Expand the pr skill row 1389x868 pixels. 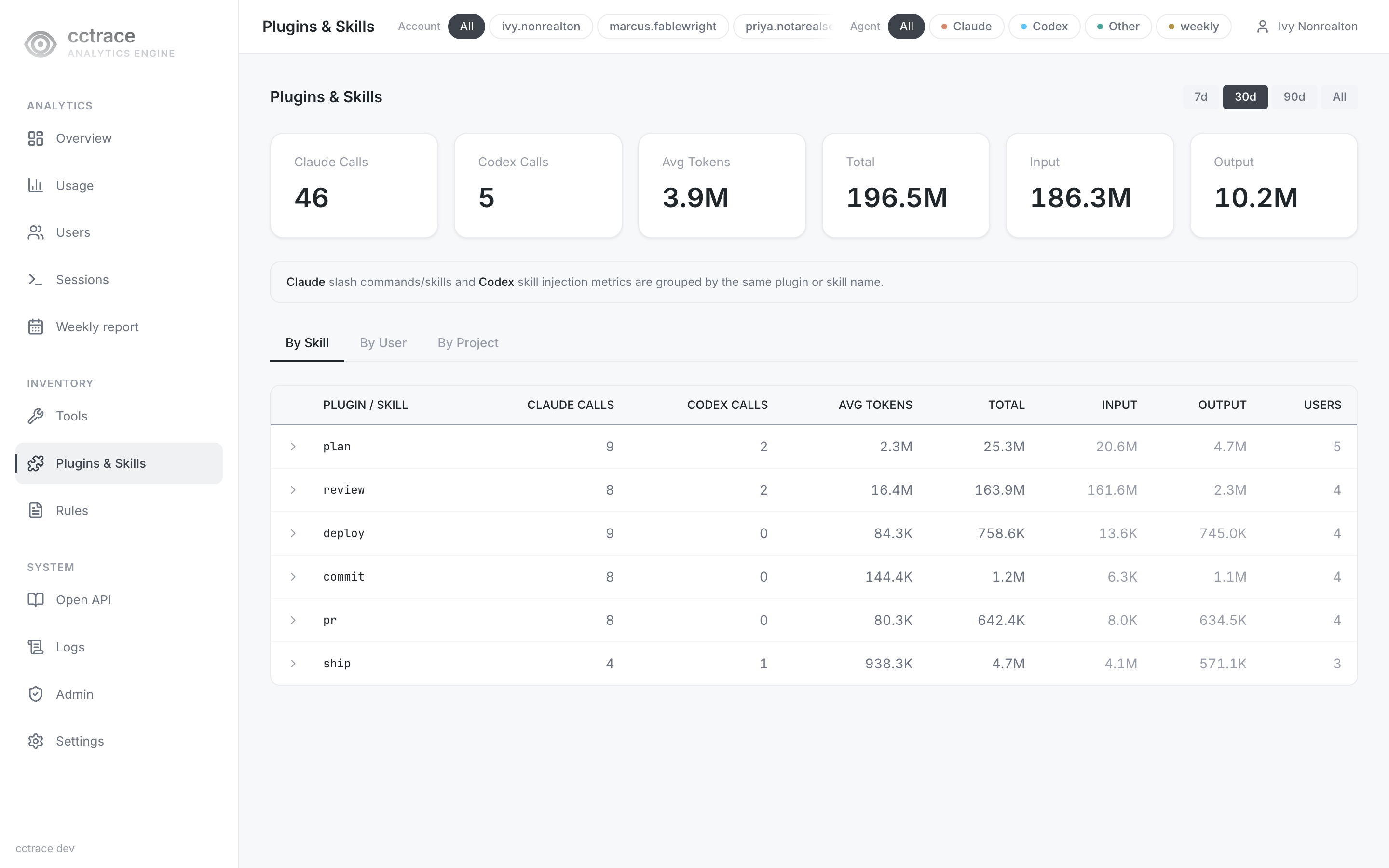click(x=293, y=620)
